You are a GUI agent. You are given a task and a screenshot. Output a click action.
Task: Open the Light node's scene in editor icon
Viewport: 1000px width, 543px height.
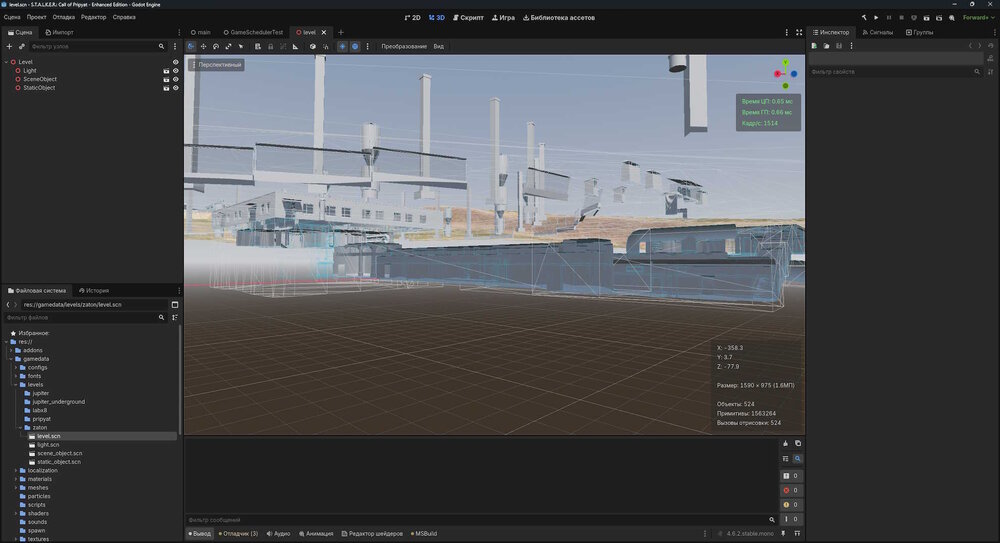tap(166, 71)
